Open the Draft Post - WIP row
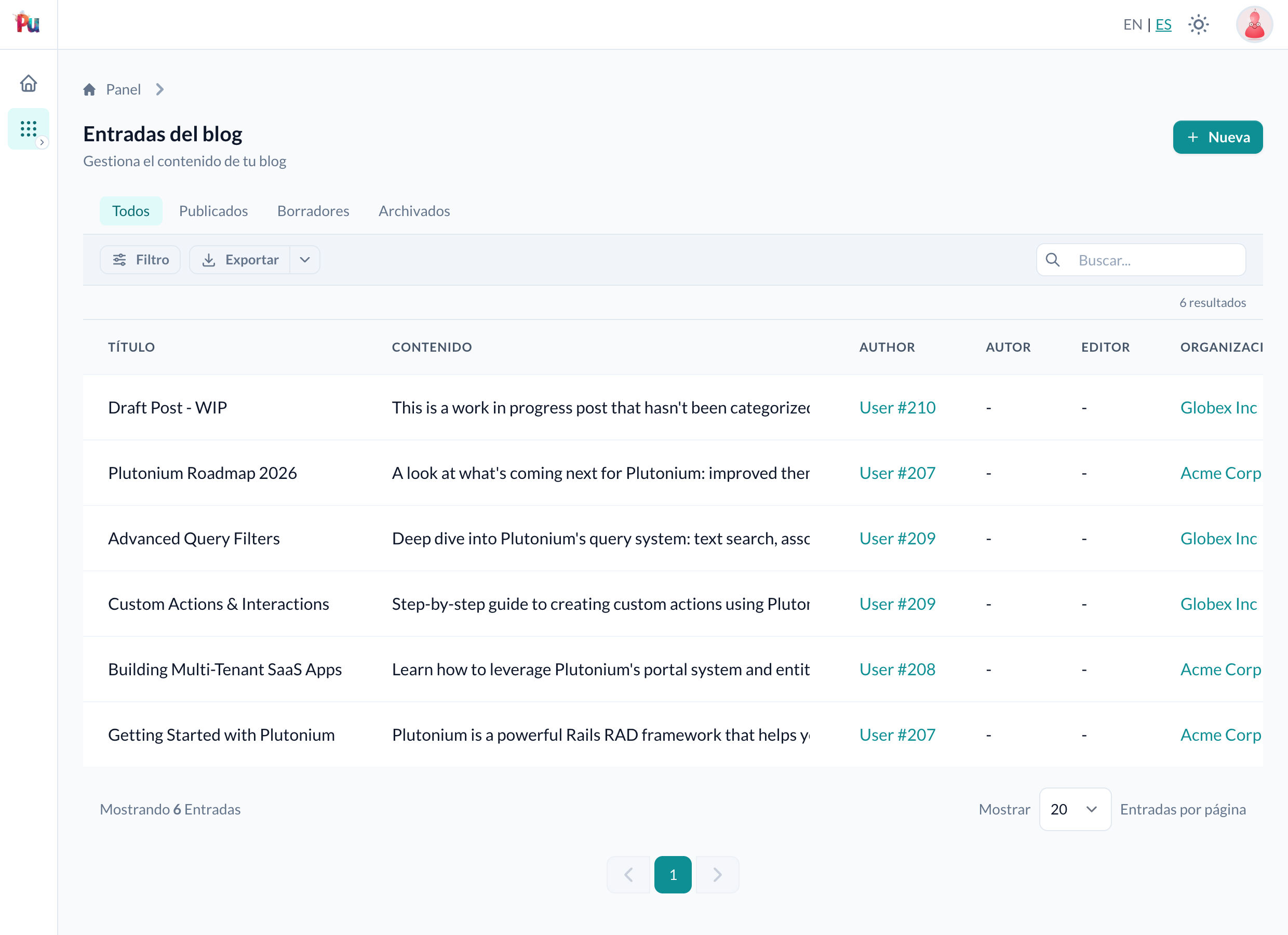1288x935 pixels. tap(673, 407)
